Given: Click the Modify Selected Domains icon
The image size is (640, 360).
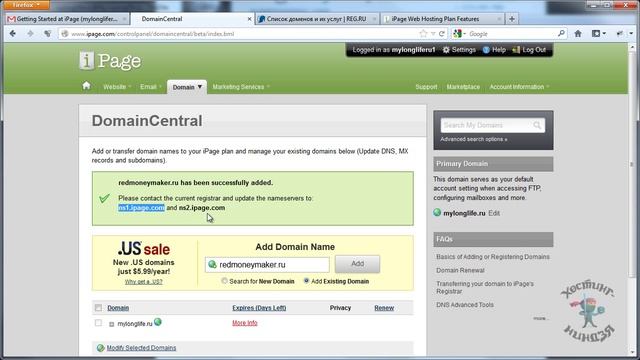Looking at the screenshot, I should pyautogui.click(x=100, y=348).
